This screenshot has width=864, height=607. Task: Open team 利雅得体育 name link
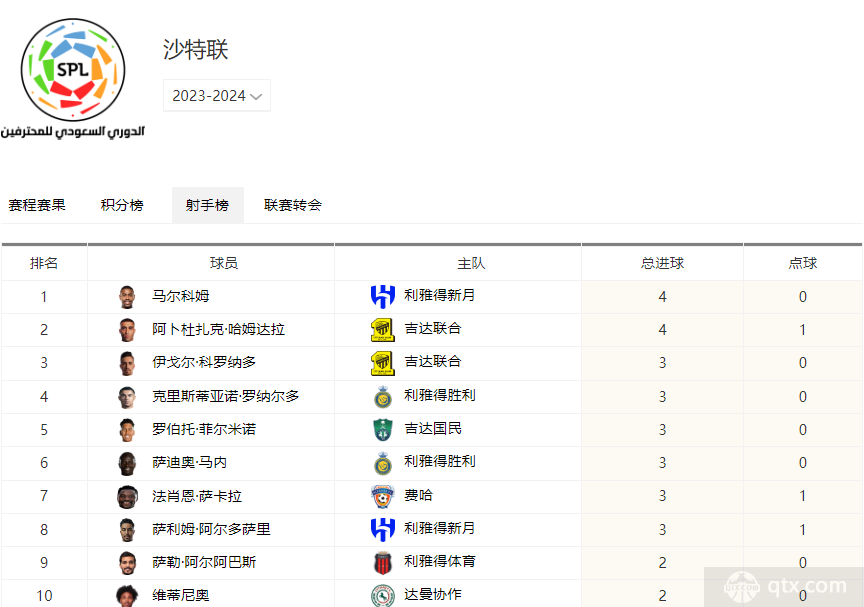(x=439, y=561)
